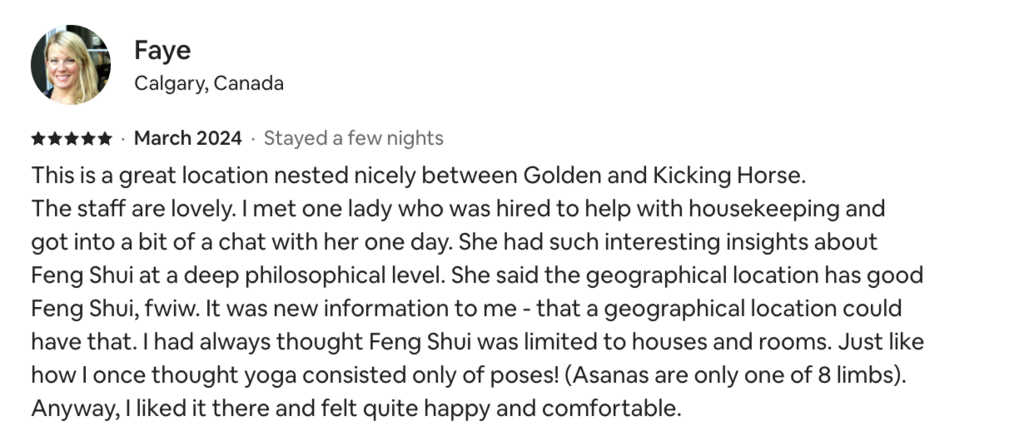Select the Calgary, Canada location text
This screenshot has height=436, width=1024.
[x=209, y=83]
